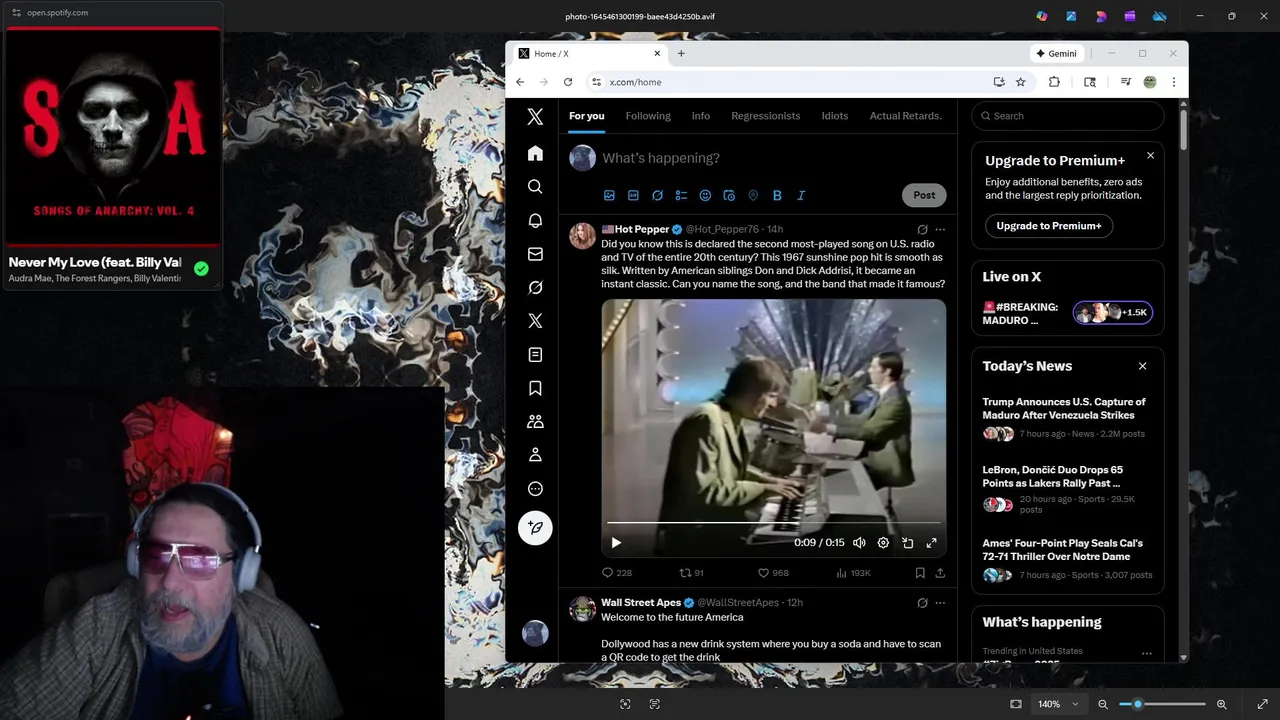1280x720 pixels.
Task: Mute the Hot Pepper video sound
Action: pos(859,543)
